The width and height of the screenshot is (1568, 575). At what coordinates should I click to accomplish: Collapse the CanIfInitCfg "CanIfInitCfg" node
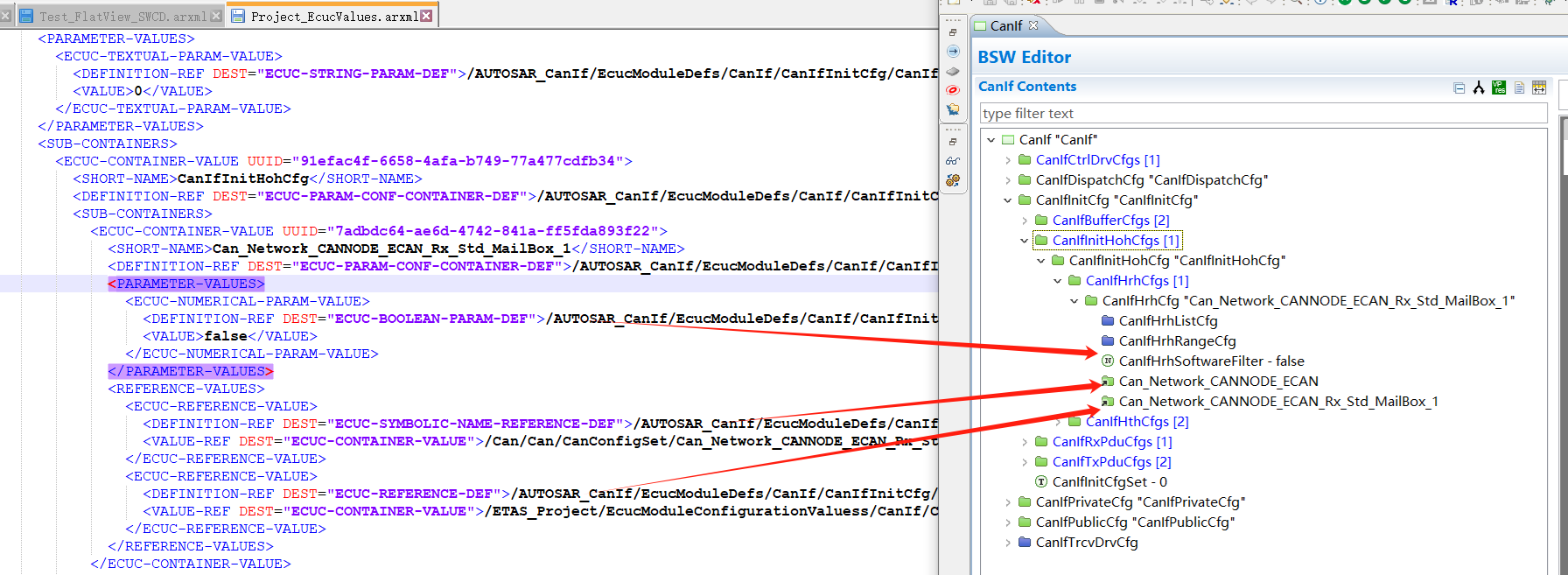tap(1008, 200)
